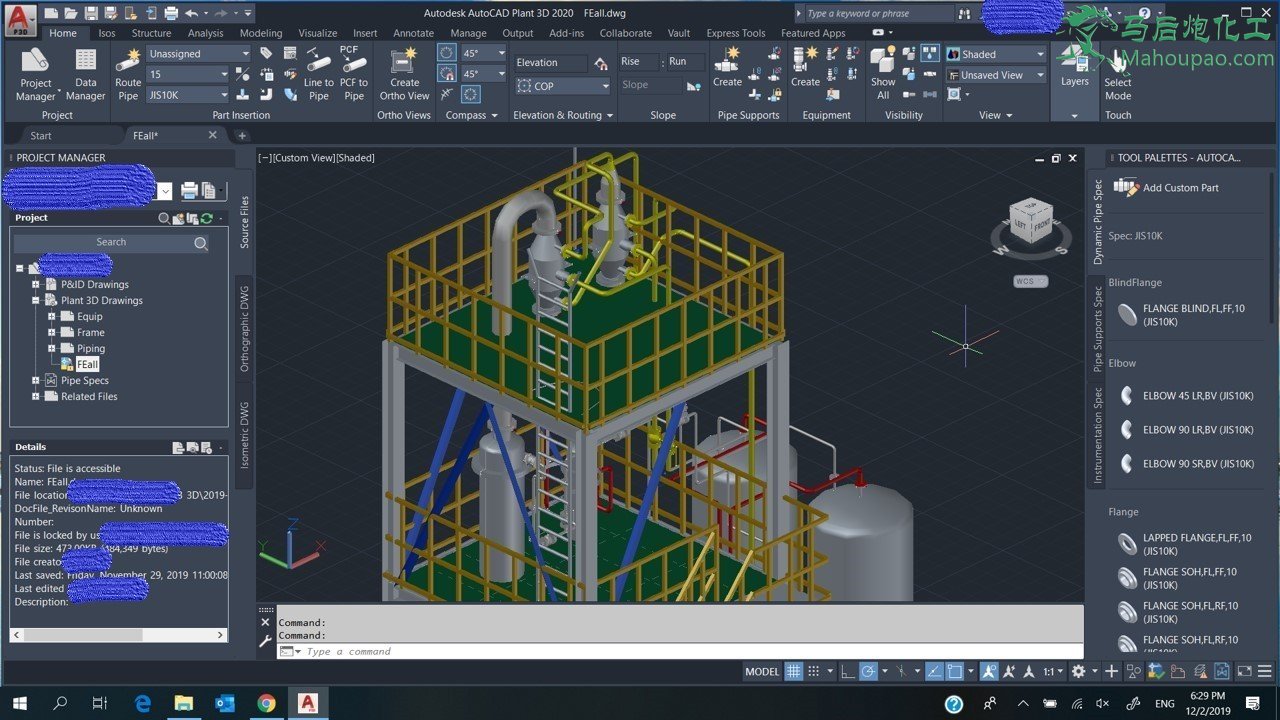Image resolution: width=1280 pixels, height=720 pixels.
Task: Open the Orthographic DWG side tab
Action: click(244, 329)
